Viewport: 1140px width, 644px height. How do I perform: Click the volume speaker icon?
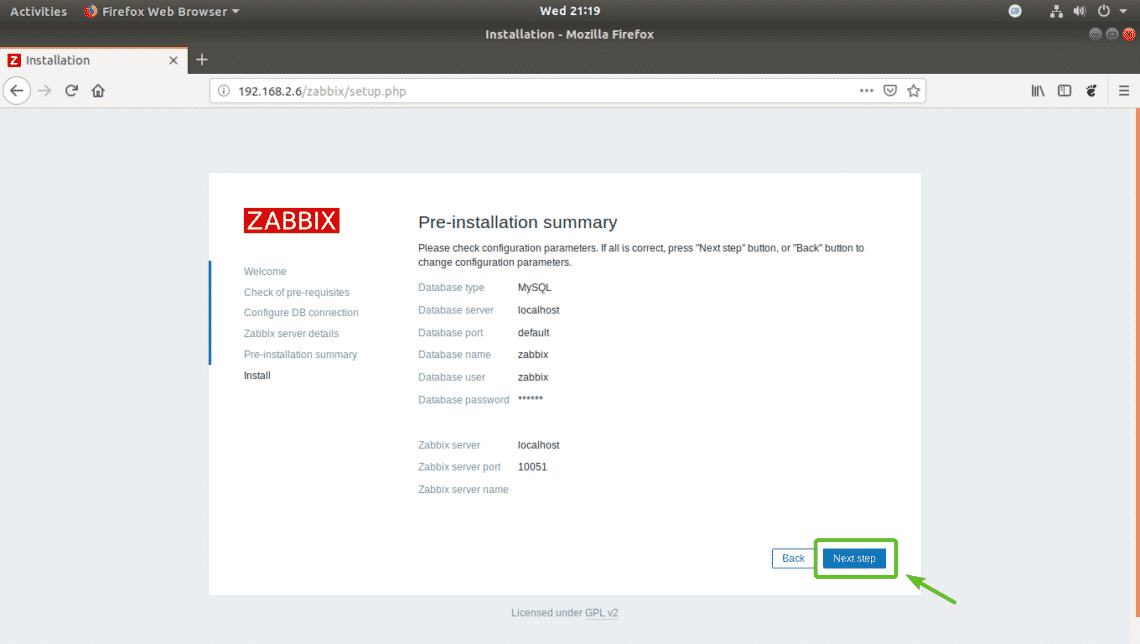pos(1080,11)
